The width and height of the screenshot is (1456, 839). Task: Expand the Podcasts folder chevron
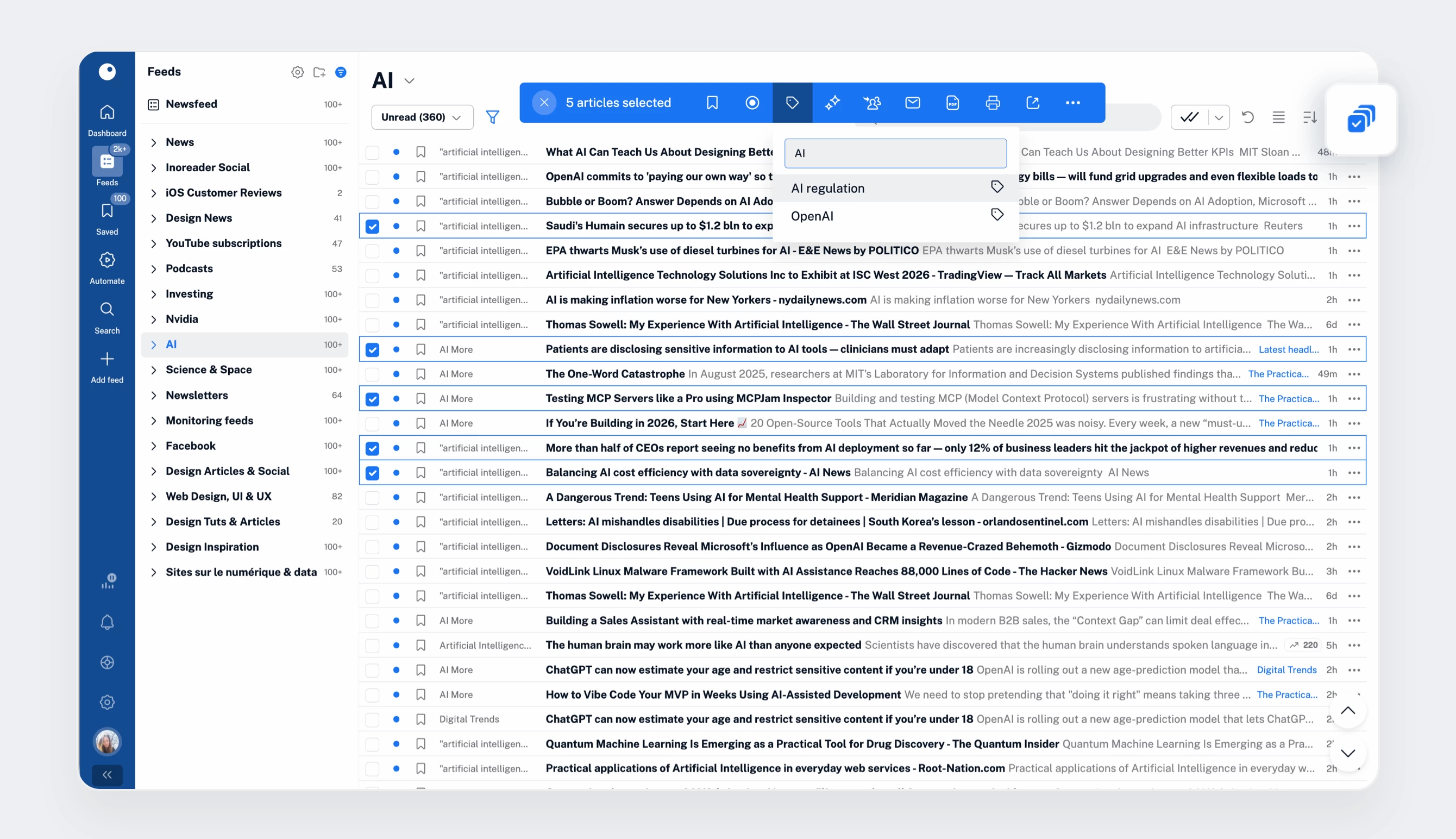(154, 268)
